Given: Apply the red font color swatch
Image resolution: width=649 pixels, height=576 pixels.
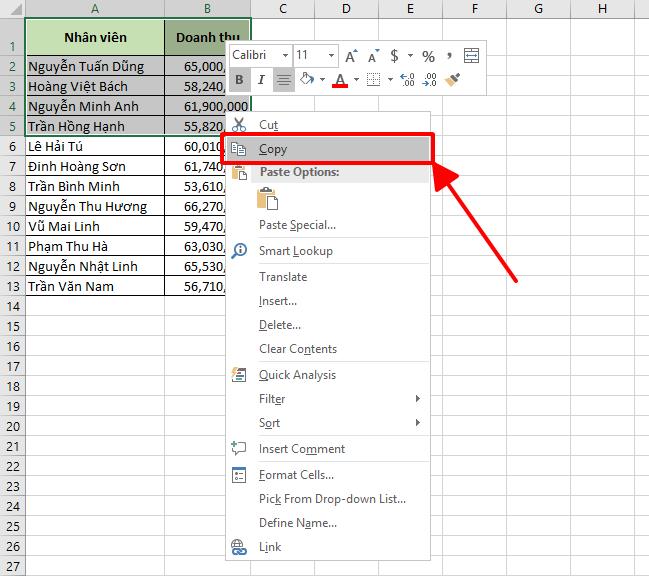Looking at the screenshot, I should pyautogui.click(x=340, y=80).
